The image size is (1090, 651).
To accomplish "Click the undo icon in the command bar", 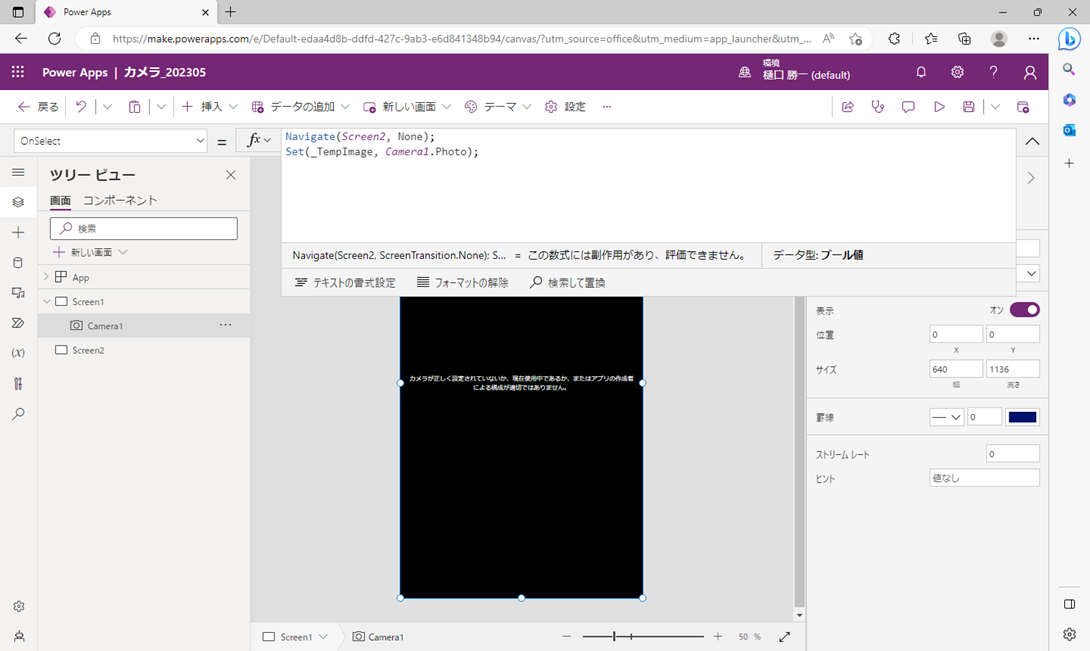I will (81, 106).
